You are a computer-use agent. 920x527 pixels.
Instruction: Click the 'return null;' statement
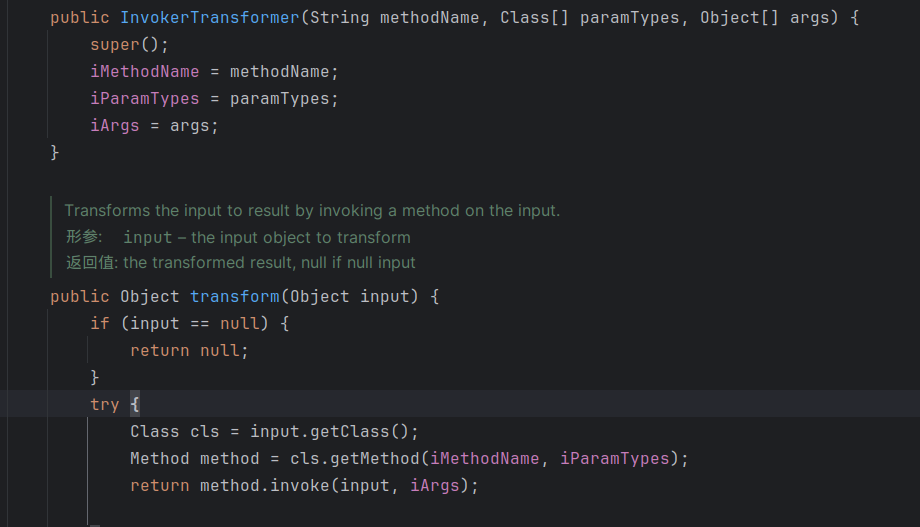tap(189, 351)
